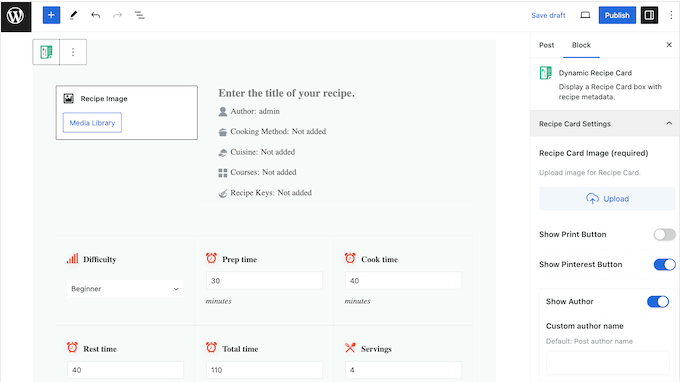
Task: Click the Total time clock icon
Action: click(211, 347)
